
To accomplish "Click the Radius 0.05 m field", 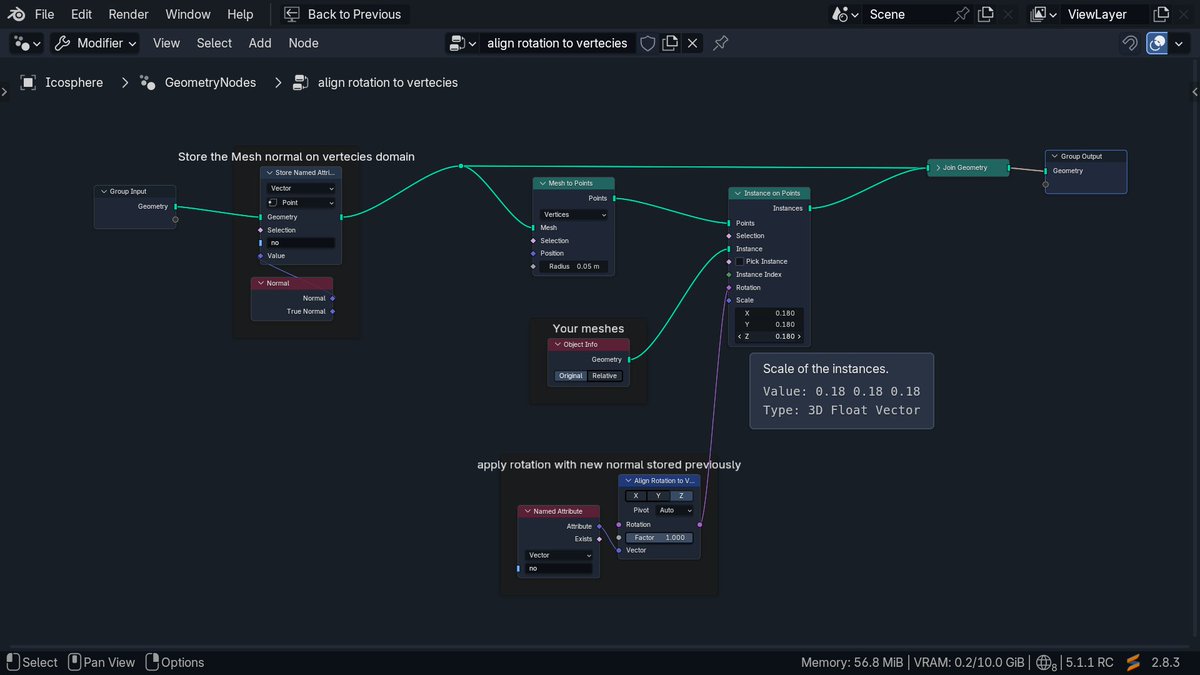I will point(573,266).
